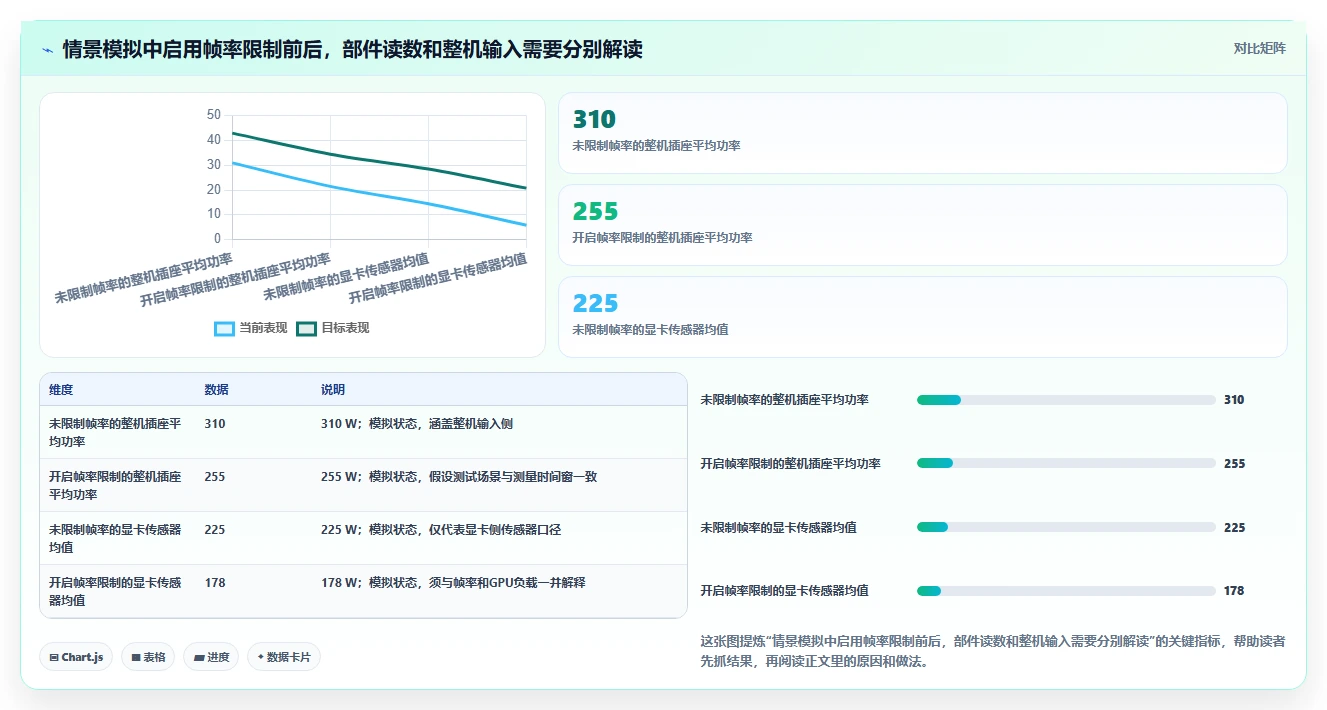This screenshot has height=710, width=1327.
Task: Click the 数据 table column header
Action: 216,390
